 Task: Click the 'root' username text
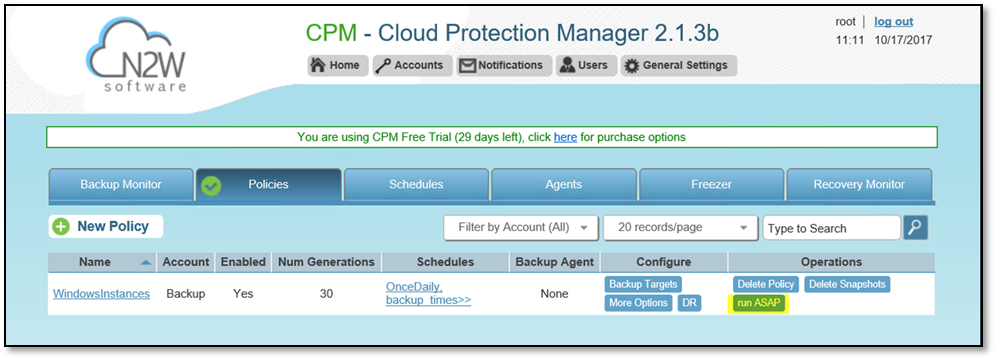pyautogui.click(x=845, y=22)
